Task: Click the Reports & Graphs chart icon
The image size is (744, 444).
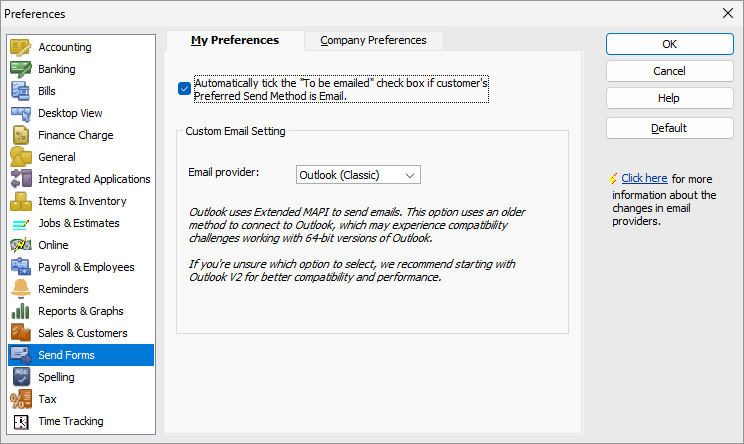Action: tap(21, 311)
